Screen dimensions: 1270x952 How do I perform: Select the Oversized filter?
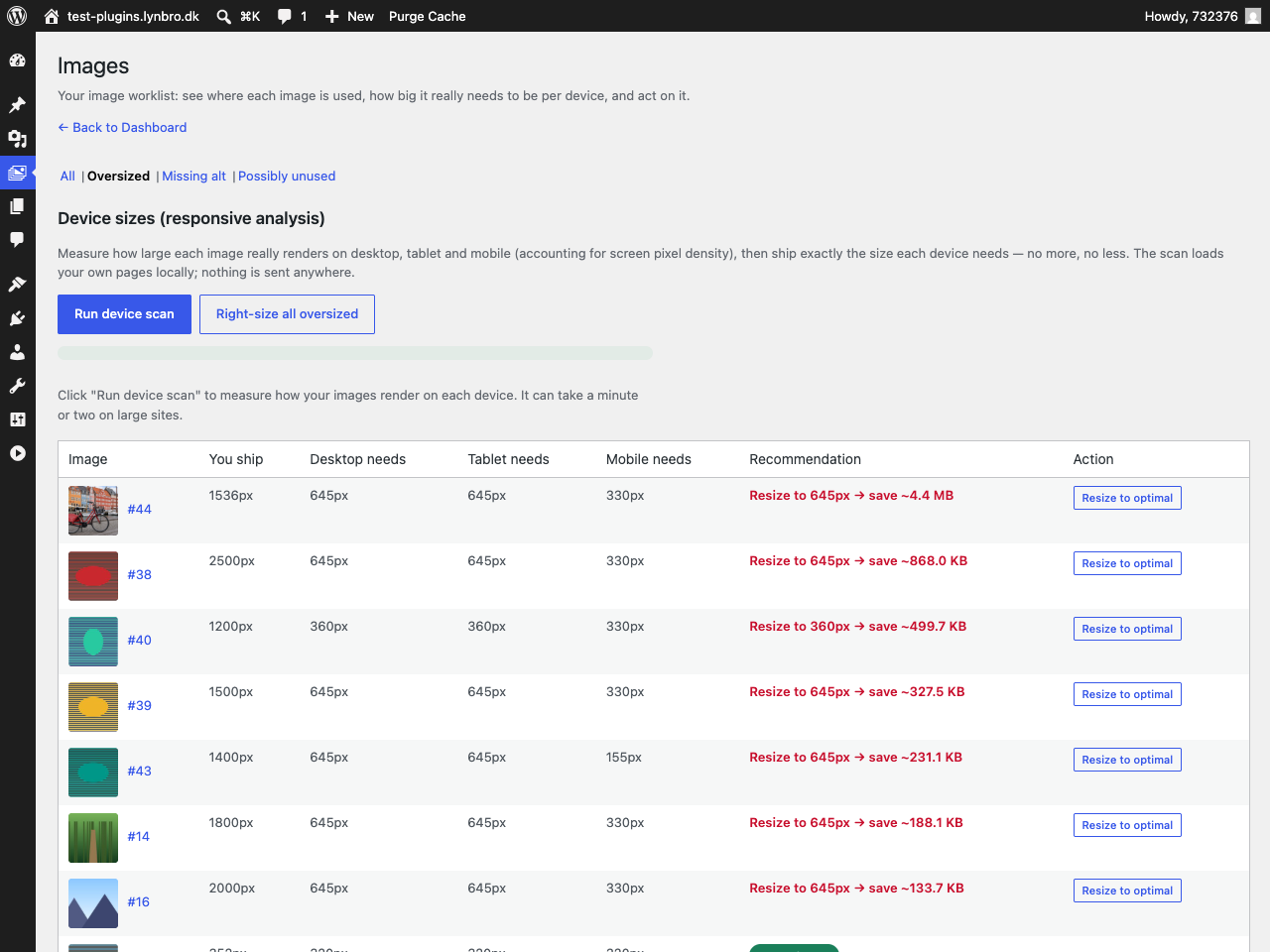click(x=118, y=176)
